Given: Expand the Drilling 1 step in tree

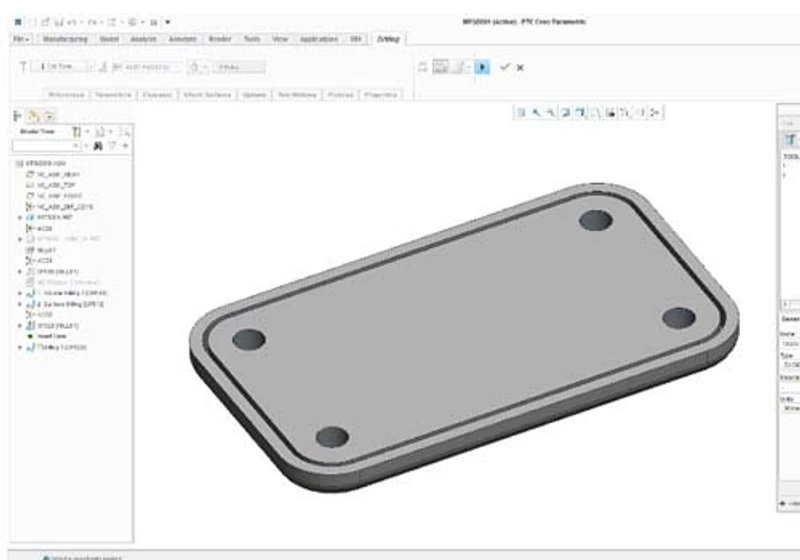Looking at the screenshot, I should 20,347.
